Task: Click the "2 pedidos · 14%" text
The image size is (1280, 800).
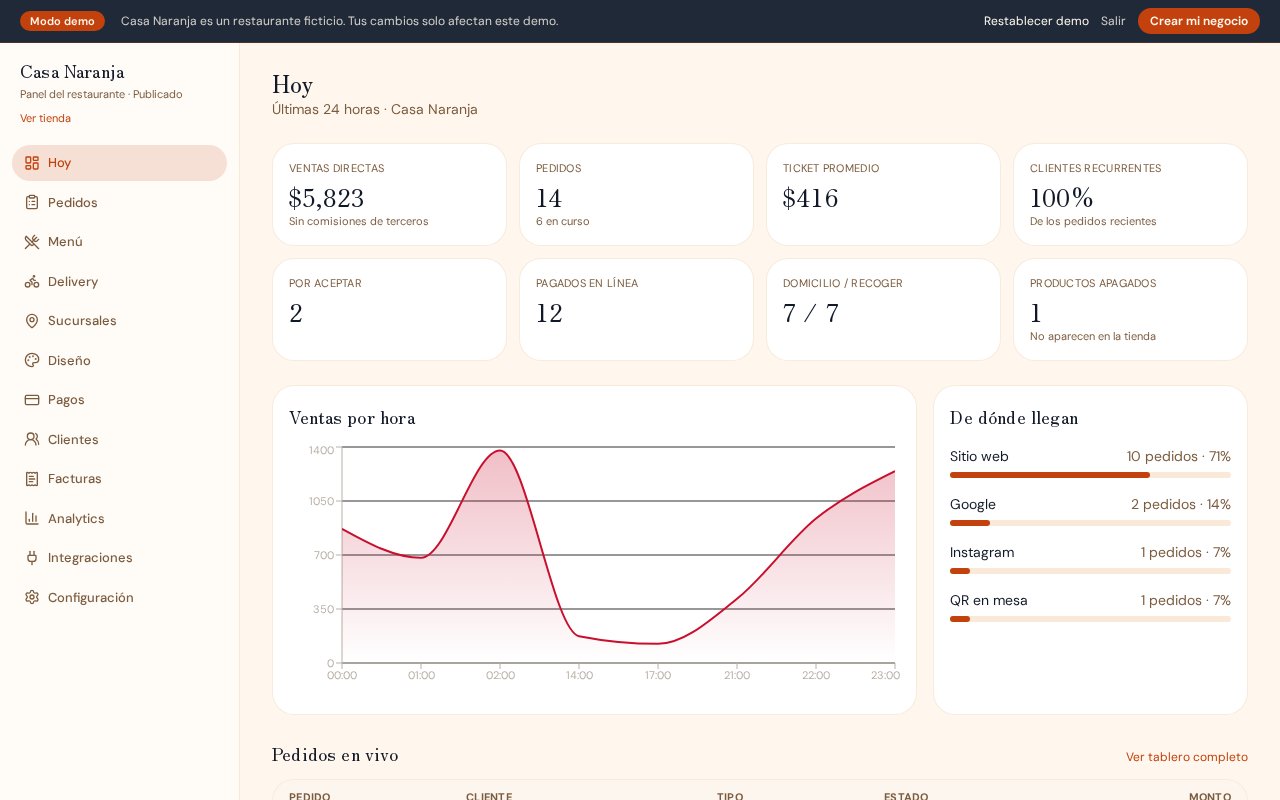Action: pos(1181,504)
